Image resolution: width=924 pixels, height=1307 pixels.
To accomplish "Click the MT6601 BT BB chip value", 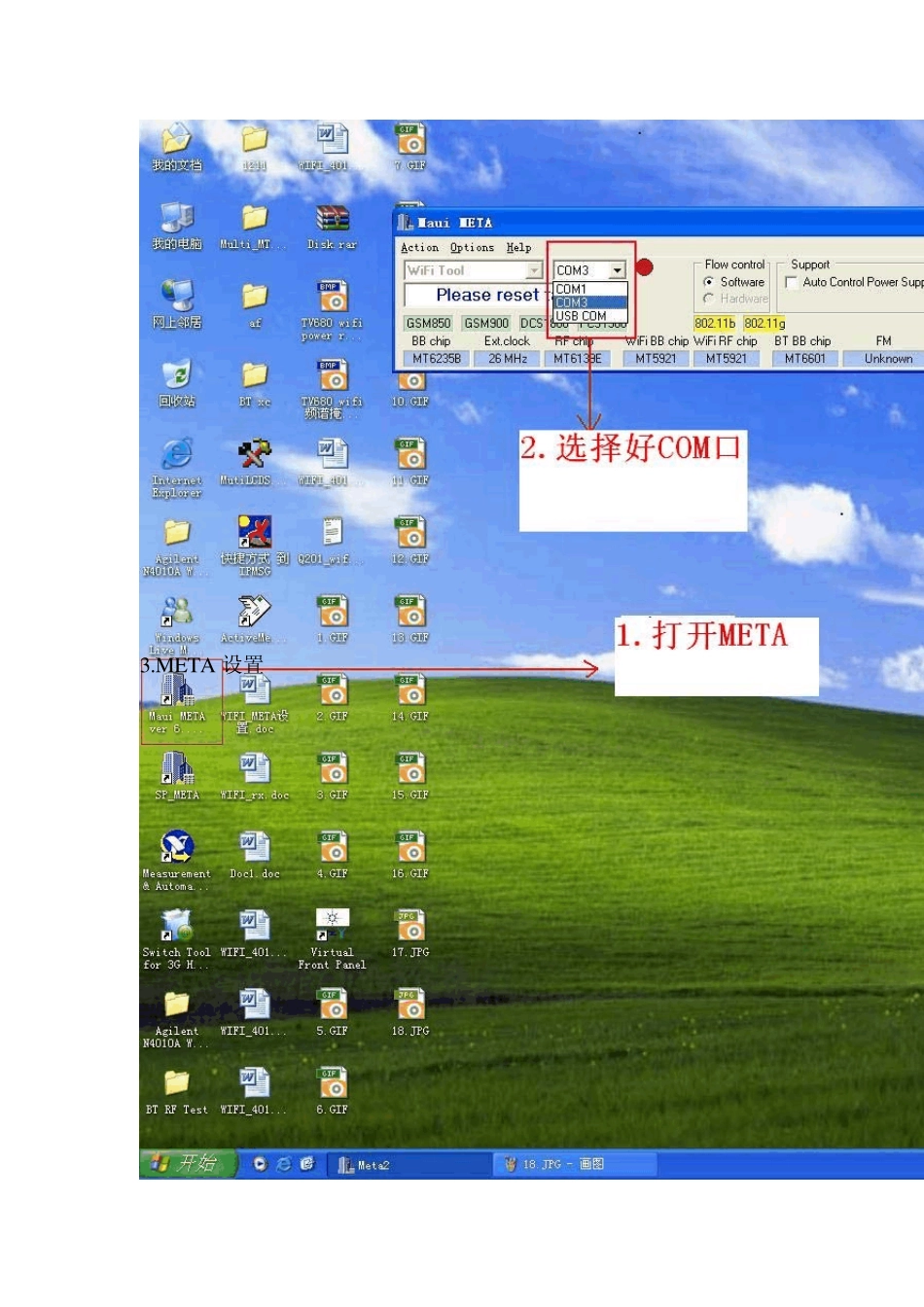I will [x=805, y=359].
